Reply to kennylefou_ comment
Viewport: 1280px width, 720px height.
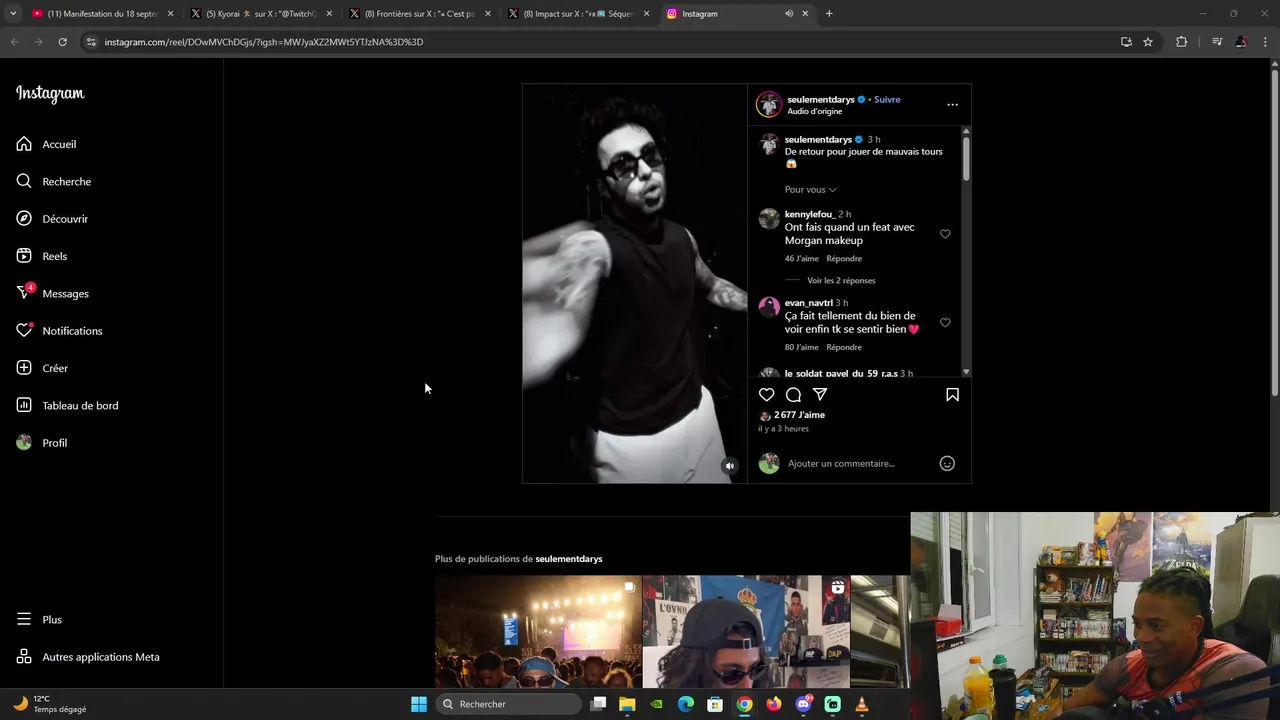pos(844,259)
